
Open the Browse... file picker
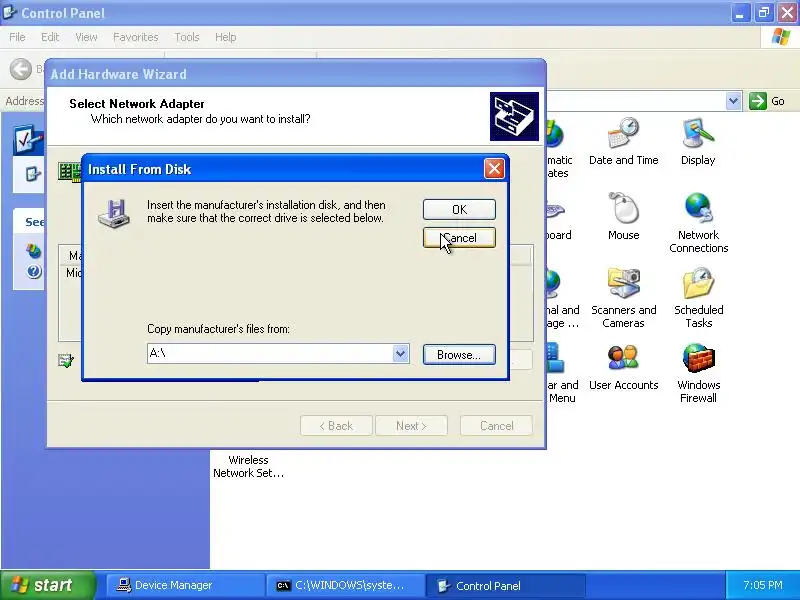pyautogui.click(x=459, y=355)
